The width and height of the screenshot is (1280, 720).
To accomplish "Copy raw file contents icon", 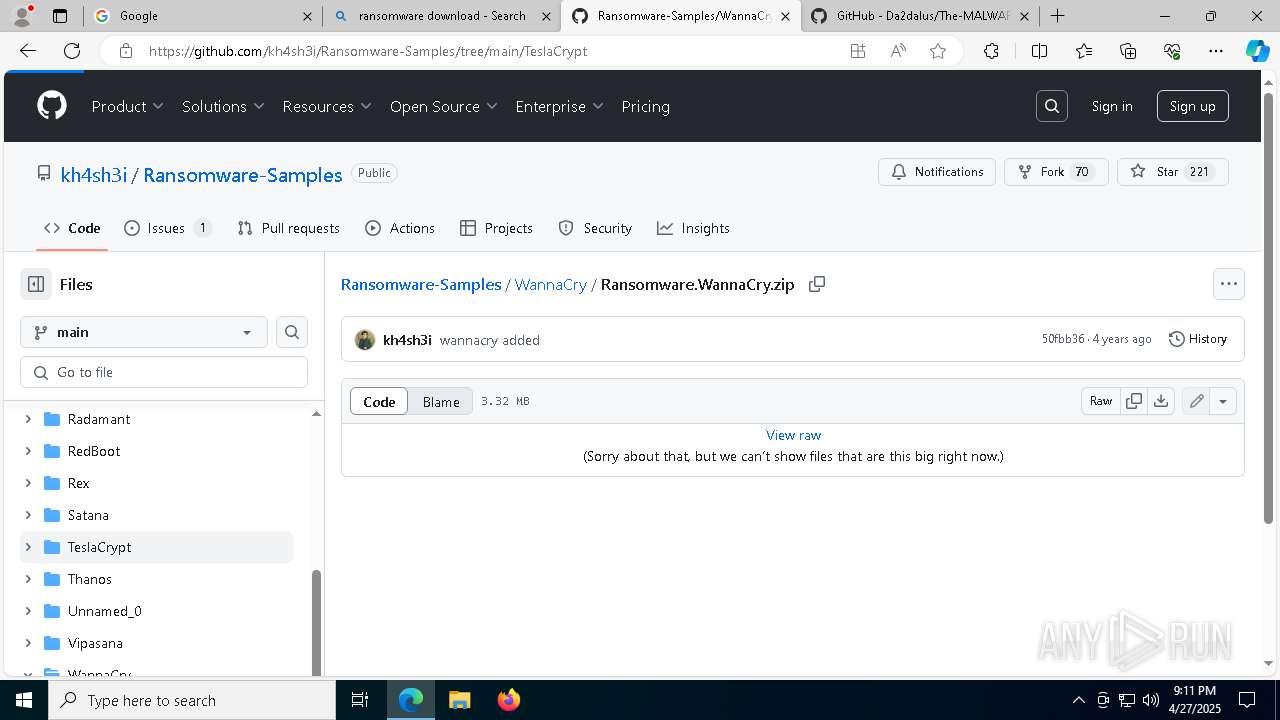I will pos(1134,401).
